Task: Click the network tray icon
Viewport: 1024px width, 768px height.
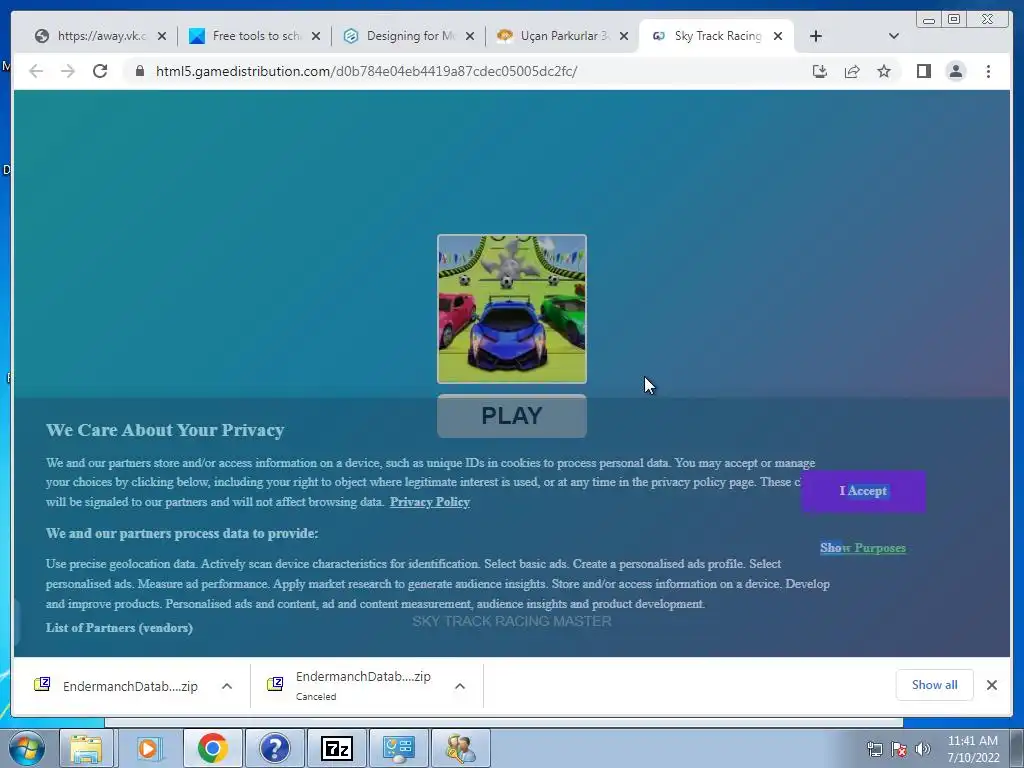Action: (874, 749)
